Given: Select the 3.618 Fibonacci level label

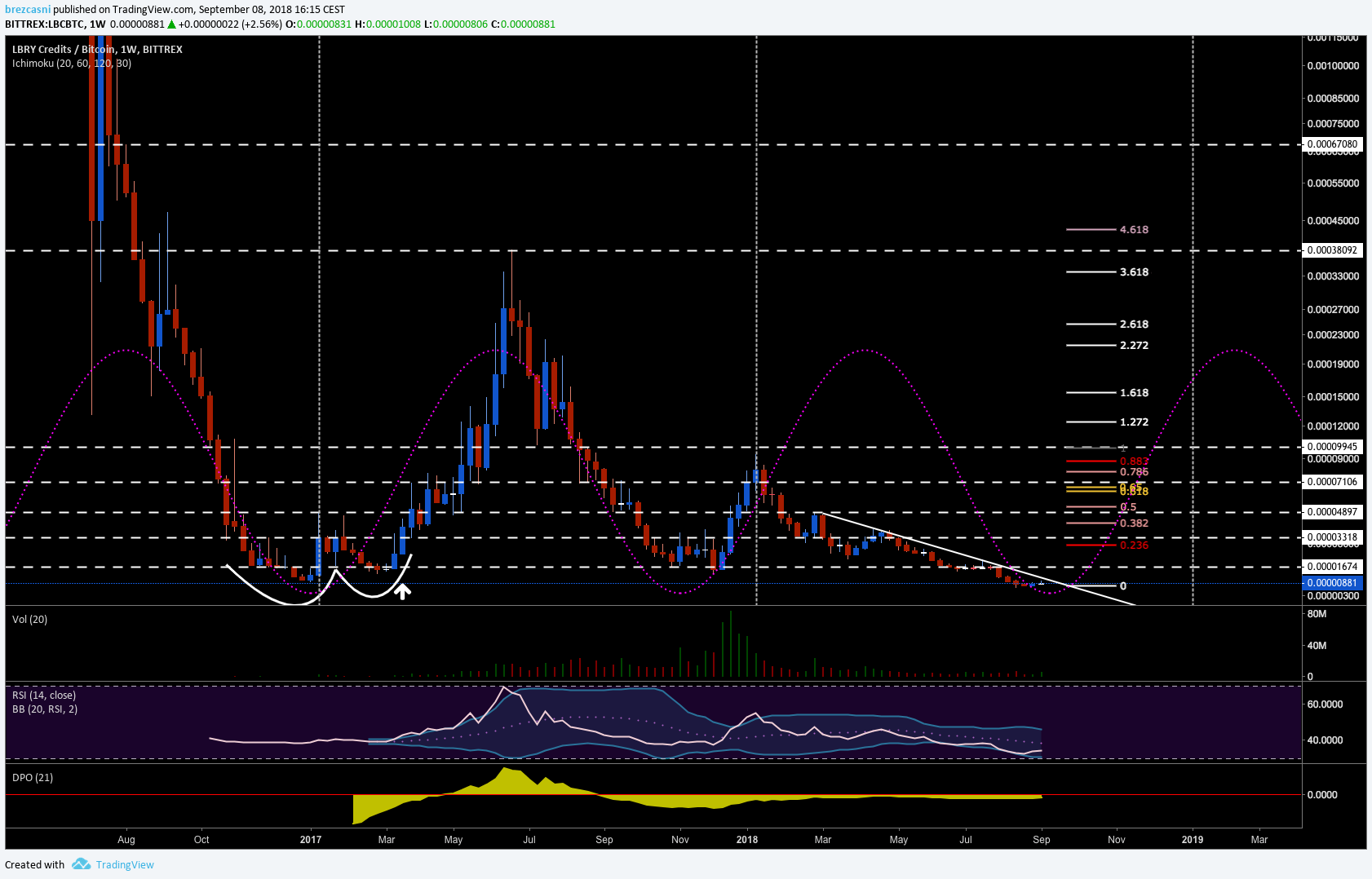Looking at the screenshot, I should pos(1134,272).
